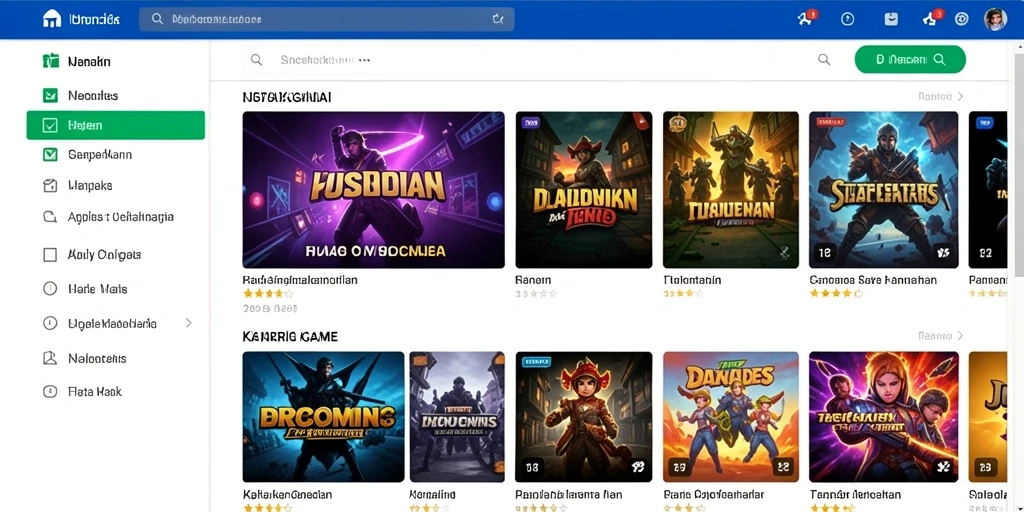The height and width of the screenshot is (512, 1024).
Task: Open the Radkeingimalanonllan game title link
Action: (x=300, y=280)
